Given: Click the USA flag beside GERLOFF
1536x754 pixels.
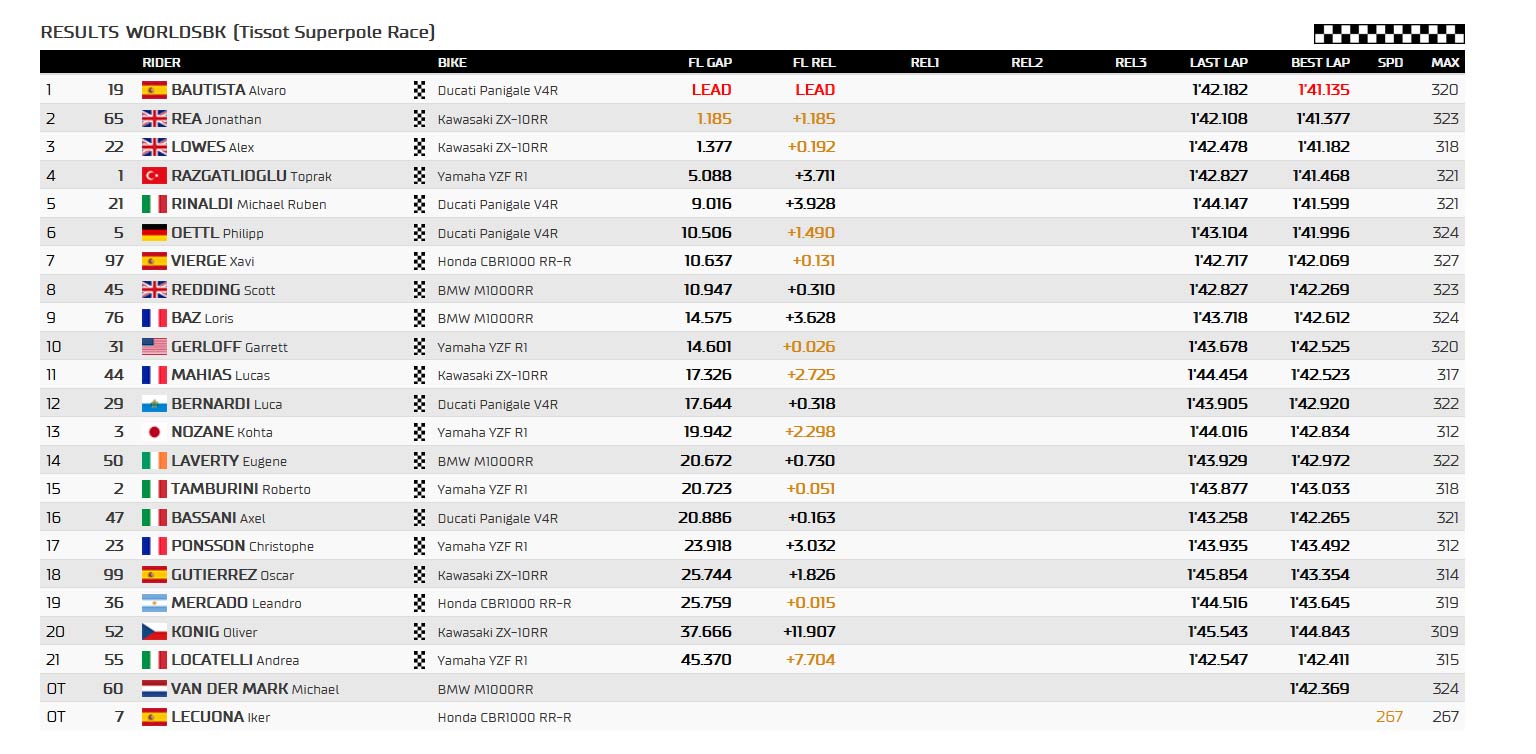Looking at the screenshot, I should 154,347.
